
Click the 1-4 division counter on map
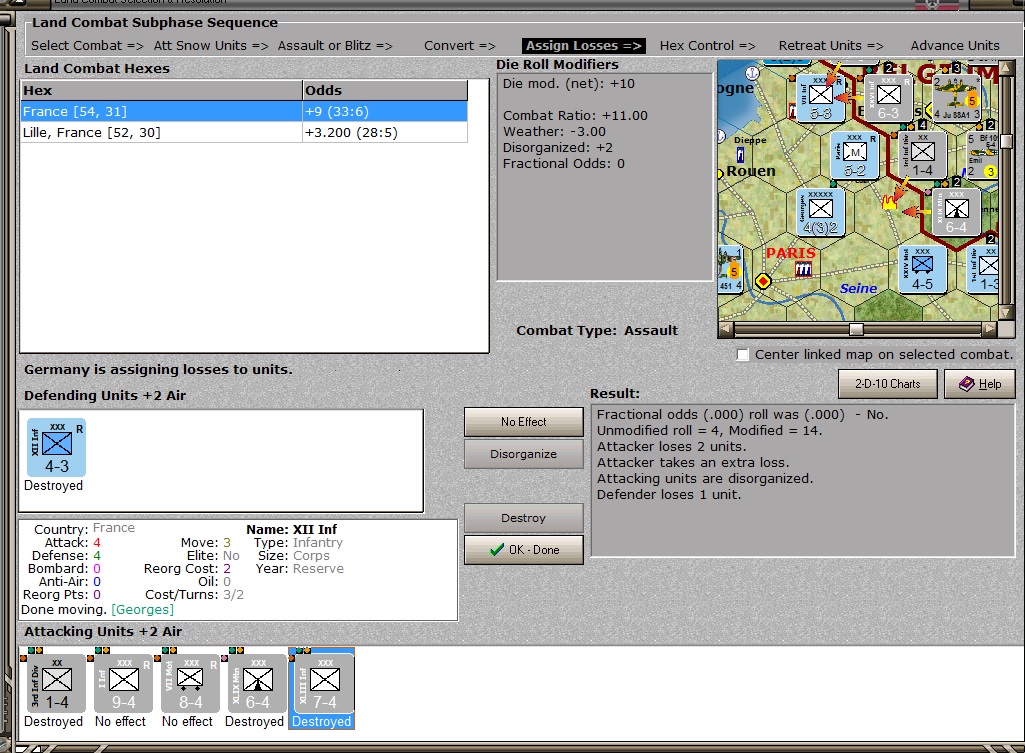tap(922, 155)
